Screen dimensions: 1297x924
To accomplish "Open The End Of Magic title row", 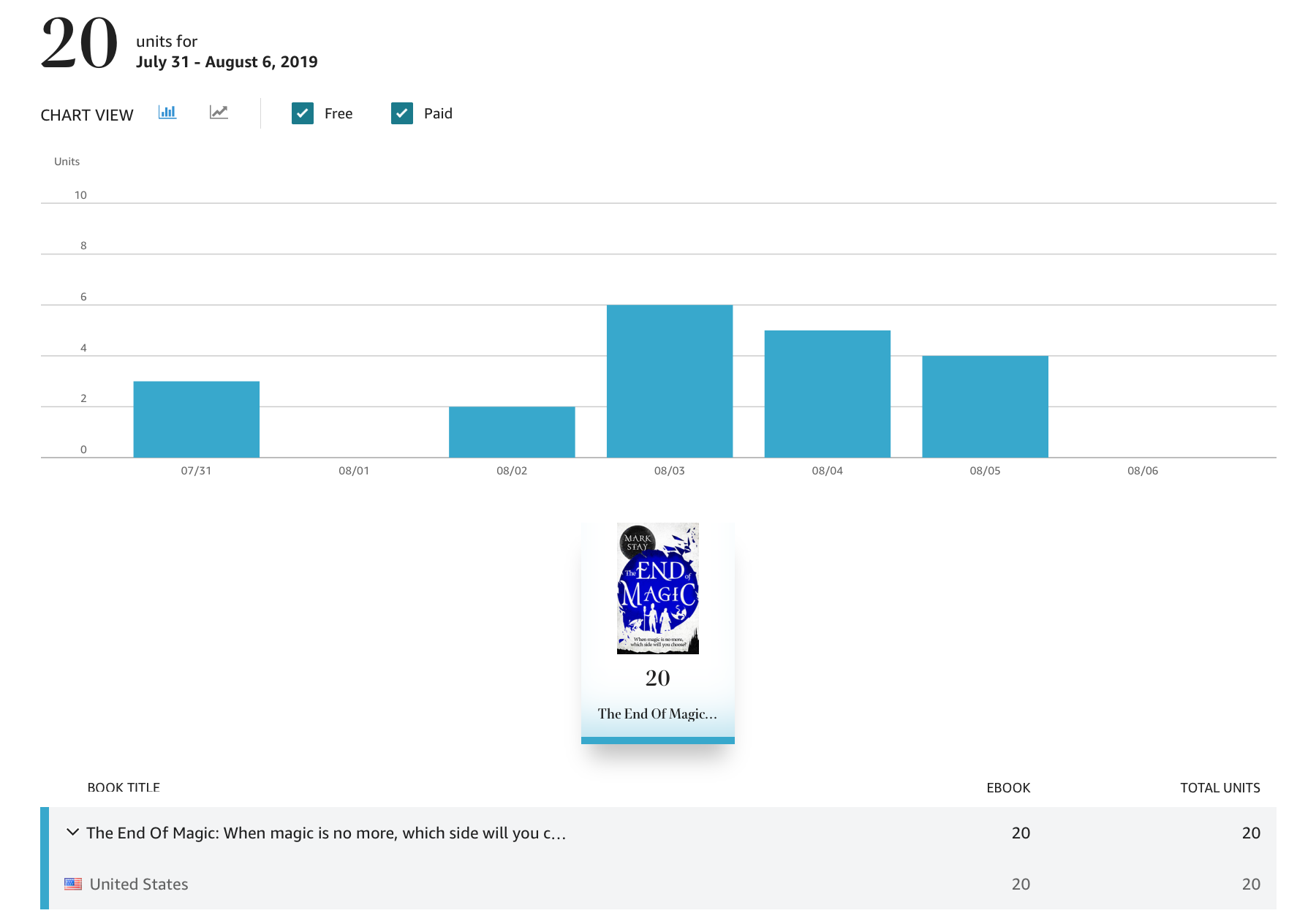I will (326, 833).
